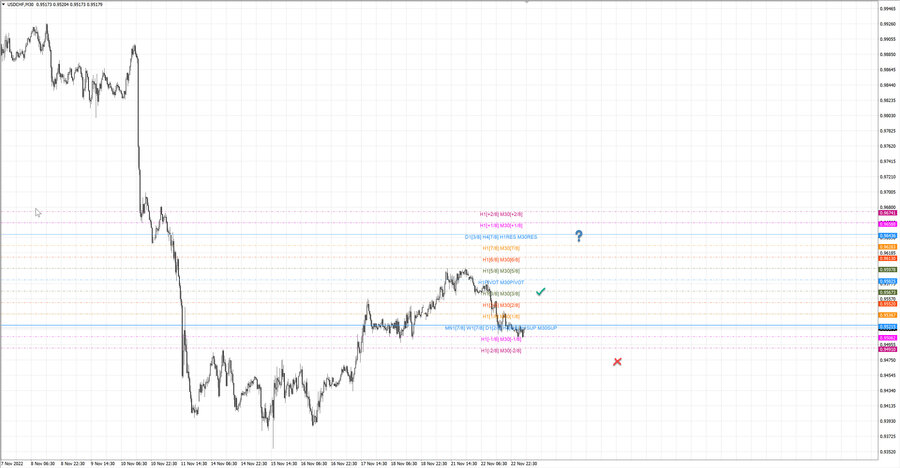Click 17 Nov 14:30 on the time axis

pos(374,463)
